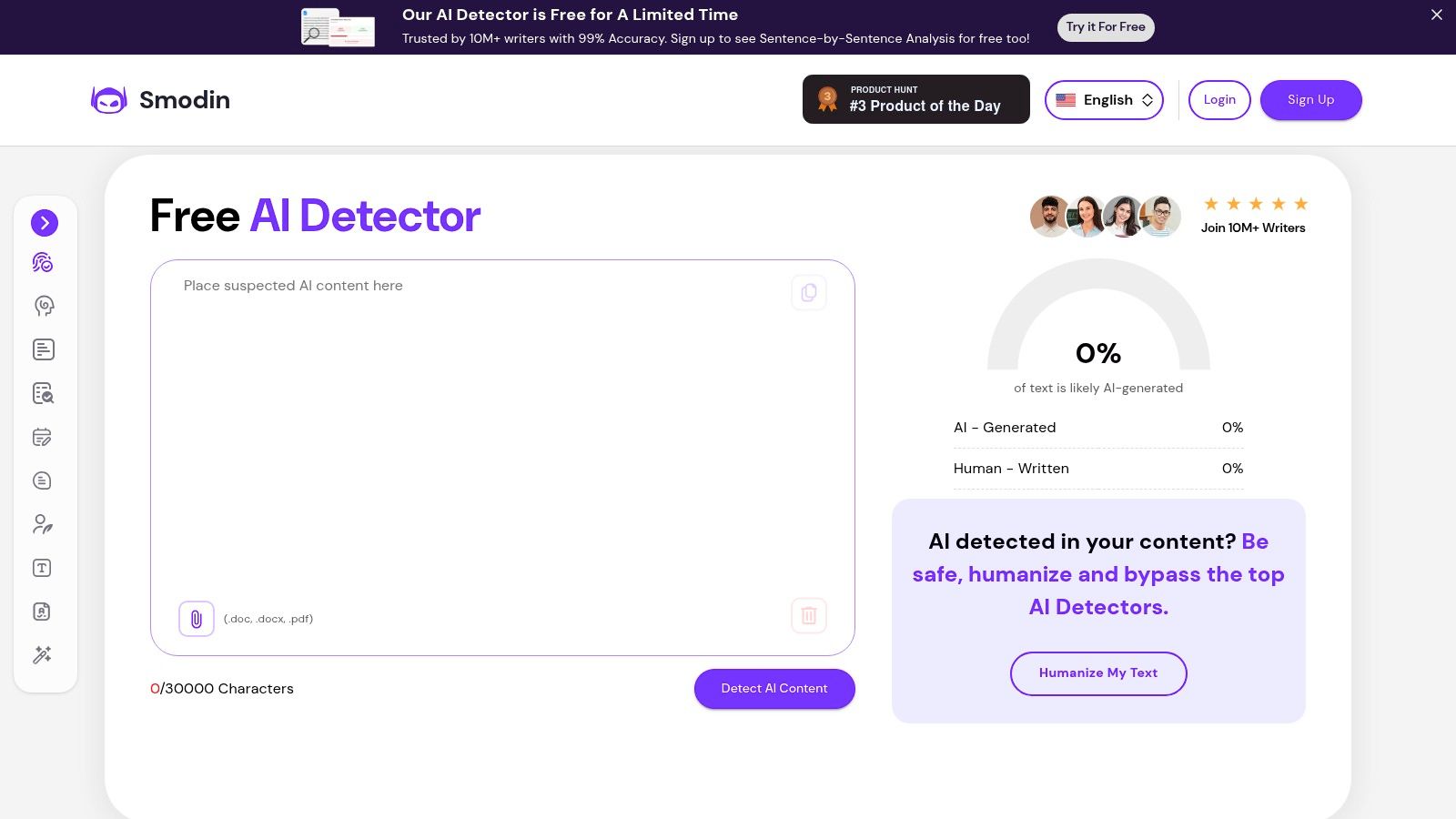The height and width of the screenshot is (819, 1456).
Task: Expand the circled article icon in sidebar
Action: (x=42, y=480)
